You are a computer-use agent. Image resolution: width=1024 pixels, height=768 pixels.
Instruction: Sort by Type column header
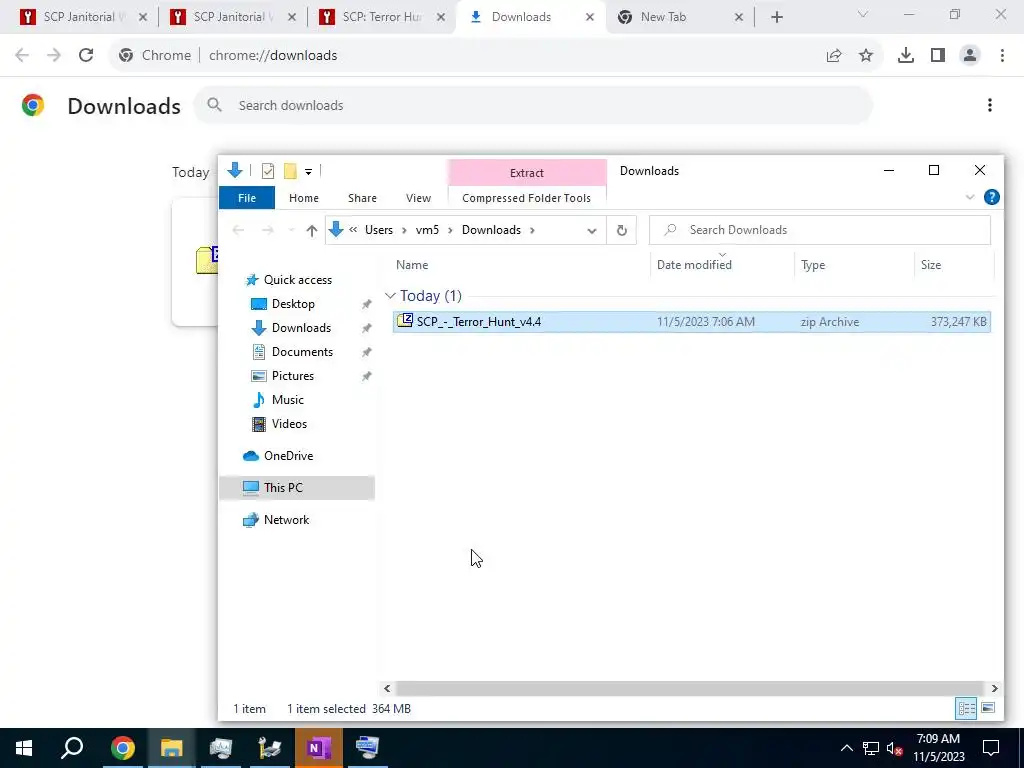pos(813,264)
